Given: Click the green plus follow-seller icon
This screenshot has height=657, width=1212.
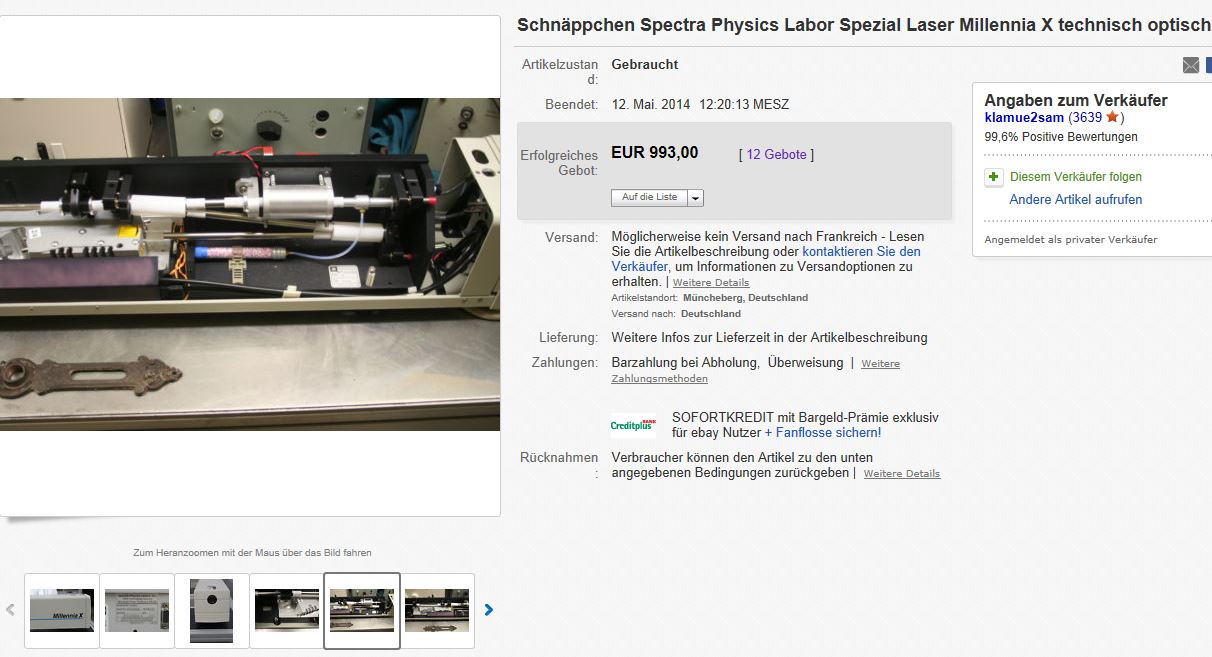Looking at the screenshot, I should [x=993, y=177].
